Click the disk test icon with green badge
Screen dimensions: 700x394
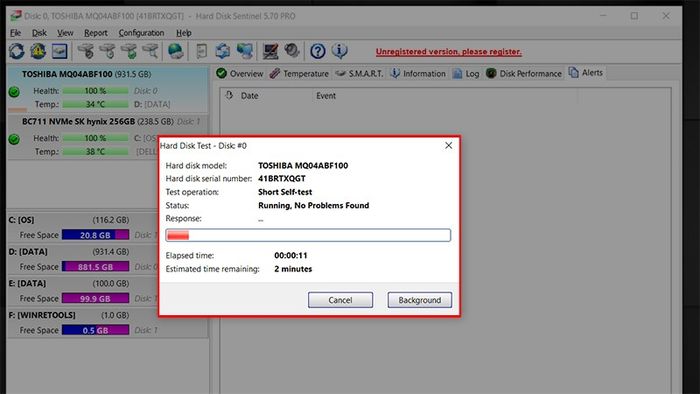[129, 51]
